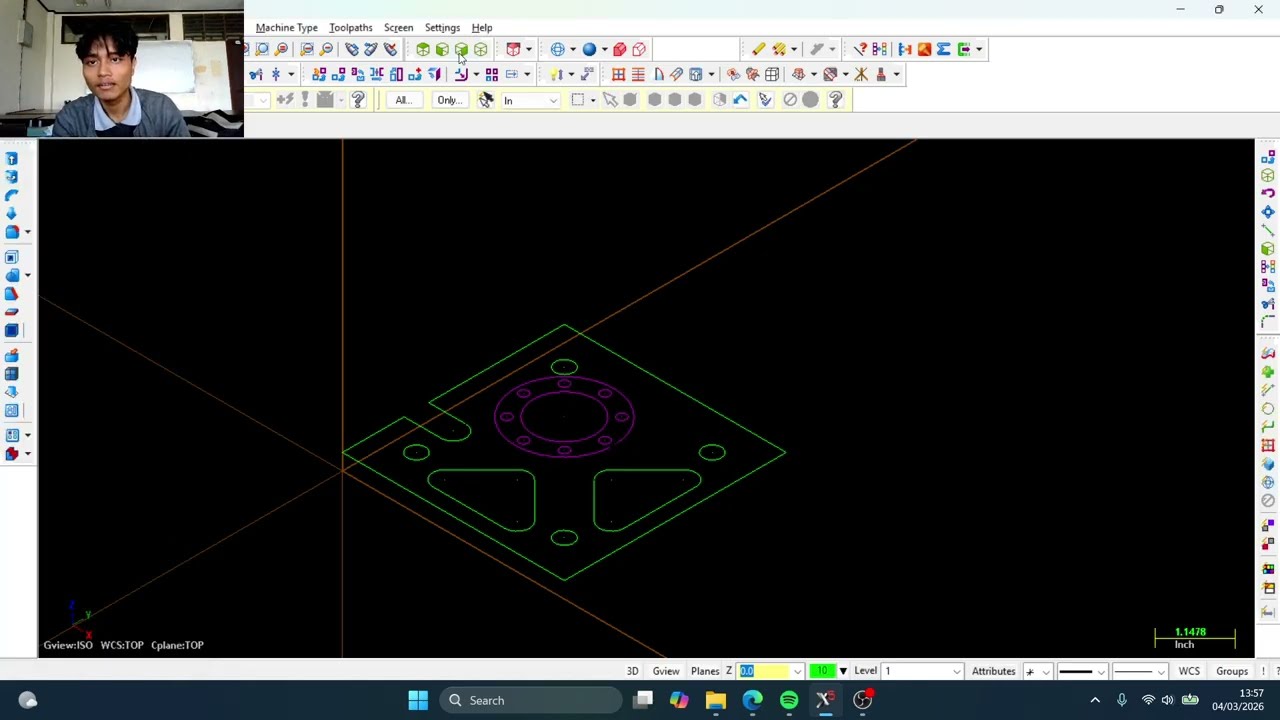The width and height of the screenshot is (1280, 720).
Task: Click the zoom window magnifier icon
Action: click(x=262, y=49)
